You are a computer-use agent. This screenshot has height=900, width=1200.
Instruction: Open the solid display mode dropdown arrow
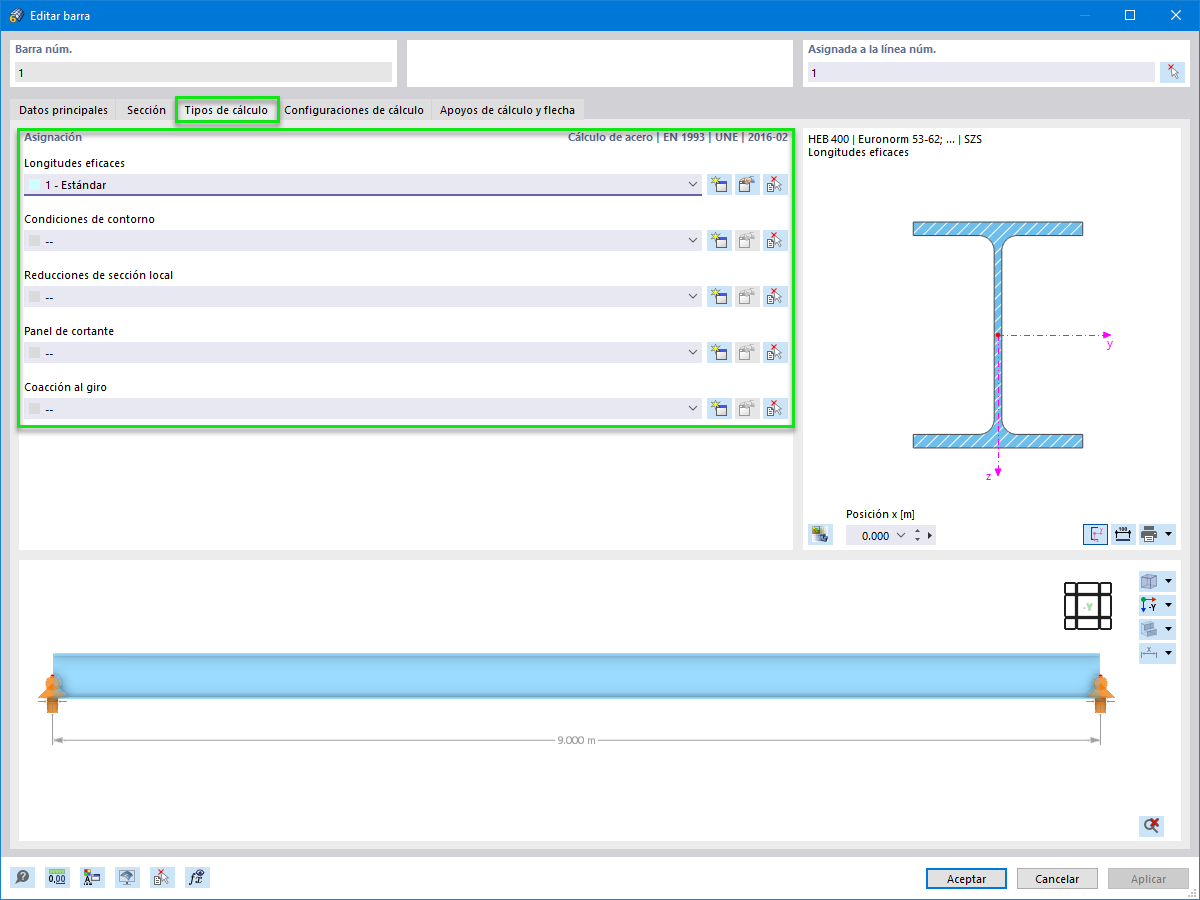pos(1168,629)
